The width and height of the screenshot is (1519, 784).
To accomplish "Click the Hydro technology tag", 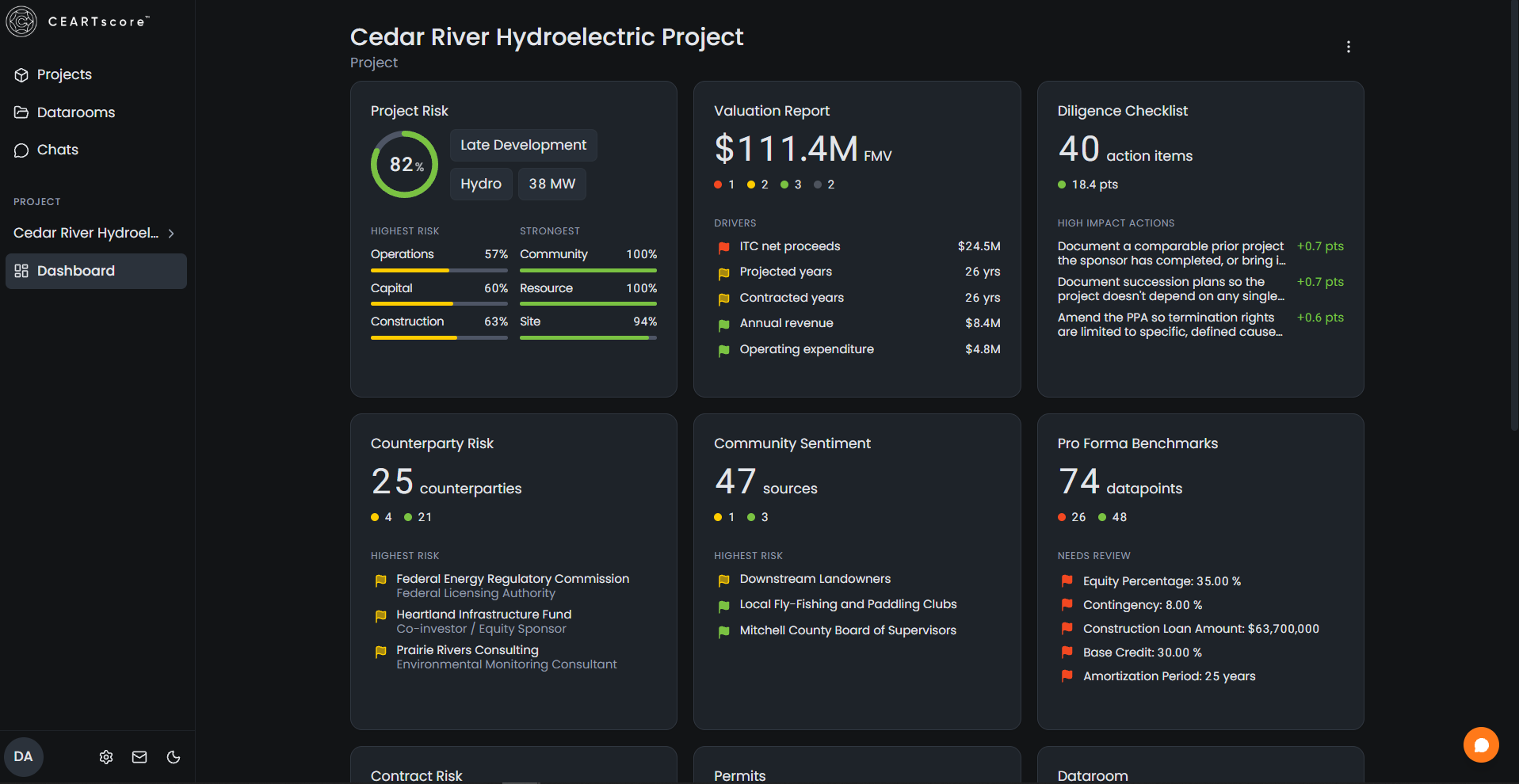I will [x=481, y=184].
